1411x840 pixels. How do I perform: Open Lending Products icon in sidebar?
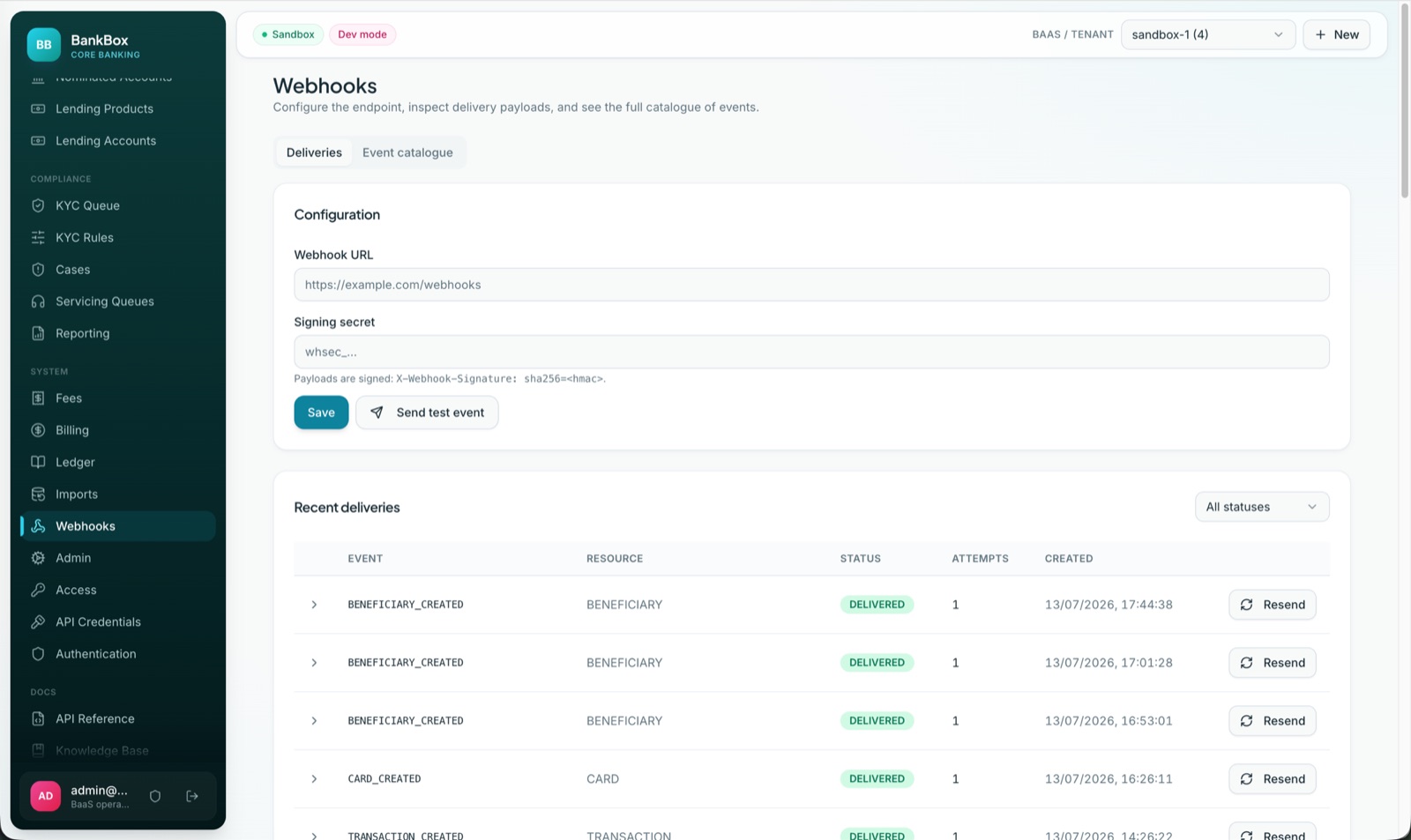click(38, 108)
